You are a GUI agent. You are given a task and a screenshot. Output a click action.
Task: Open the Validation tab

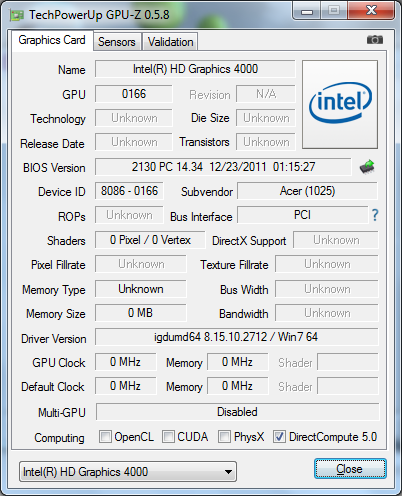(x=170, y=42)
